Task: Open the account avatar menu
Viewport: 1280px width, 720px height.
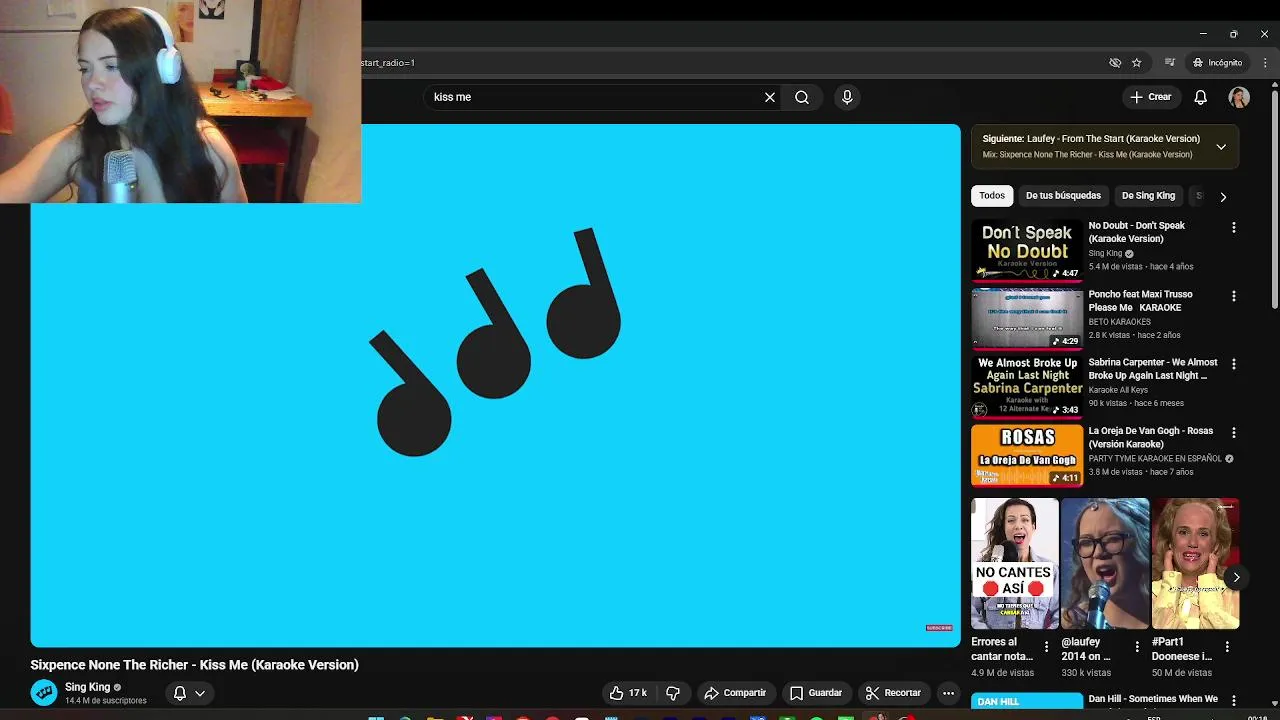Action: [x=1239, y=97]
